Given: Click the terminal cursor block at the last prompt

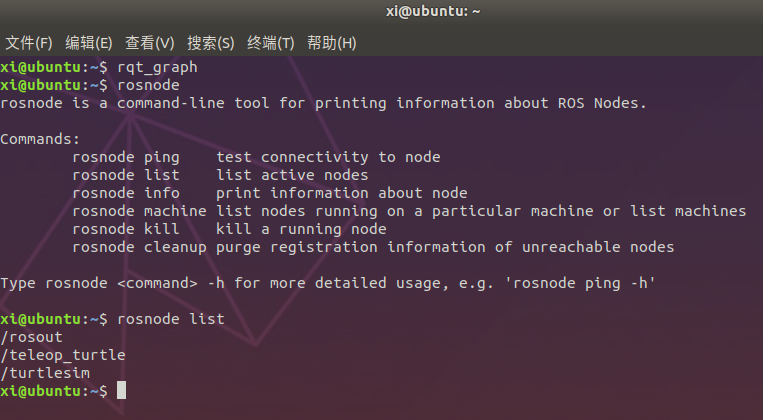Looking at the screenshot, I should coord(122,391).
